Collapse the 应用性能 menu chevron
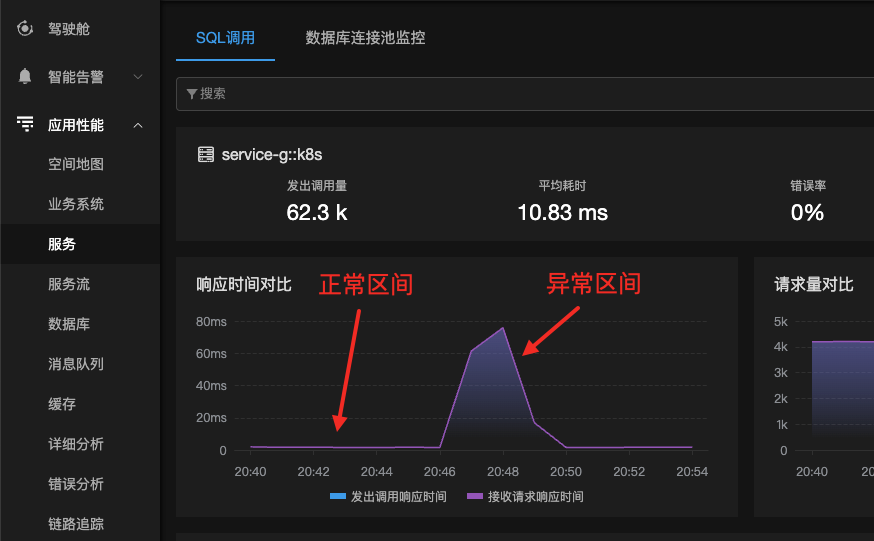The image size is (874, 541). coord(138,125)
